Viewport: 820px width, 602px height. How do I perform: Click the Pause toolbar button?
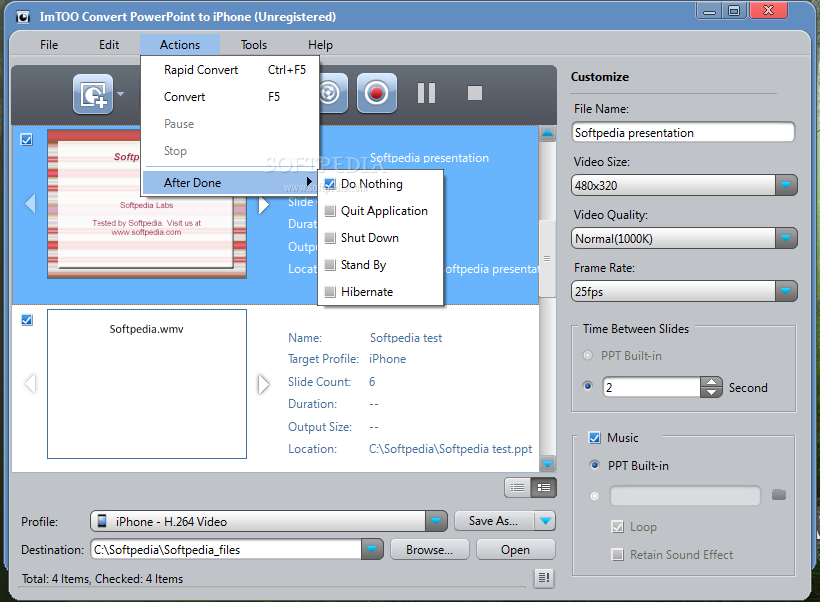[x=426, y=94]
